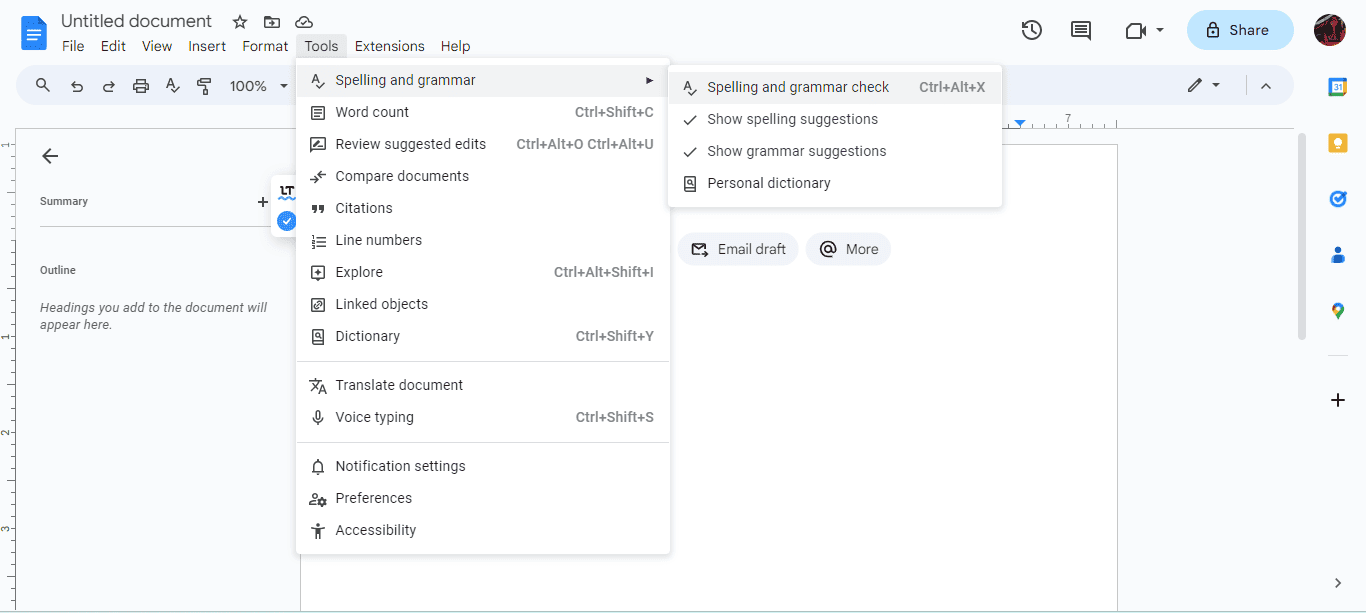Select Word count from the Tools menu
This screenshot has width=1366, height=613.
tap(370, 112)
